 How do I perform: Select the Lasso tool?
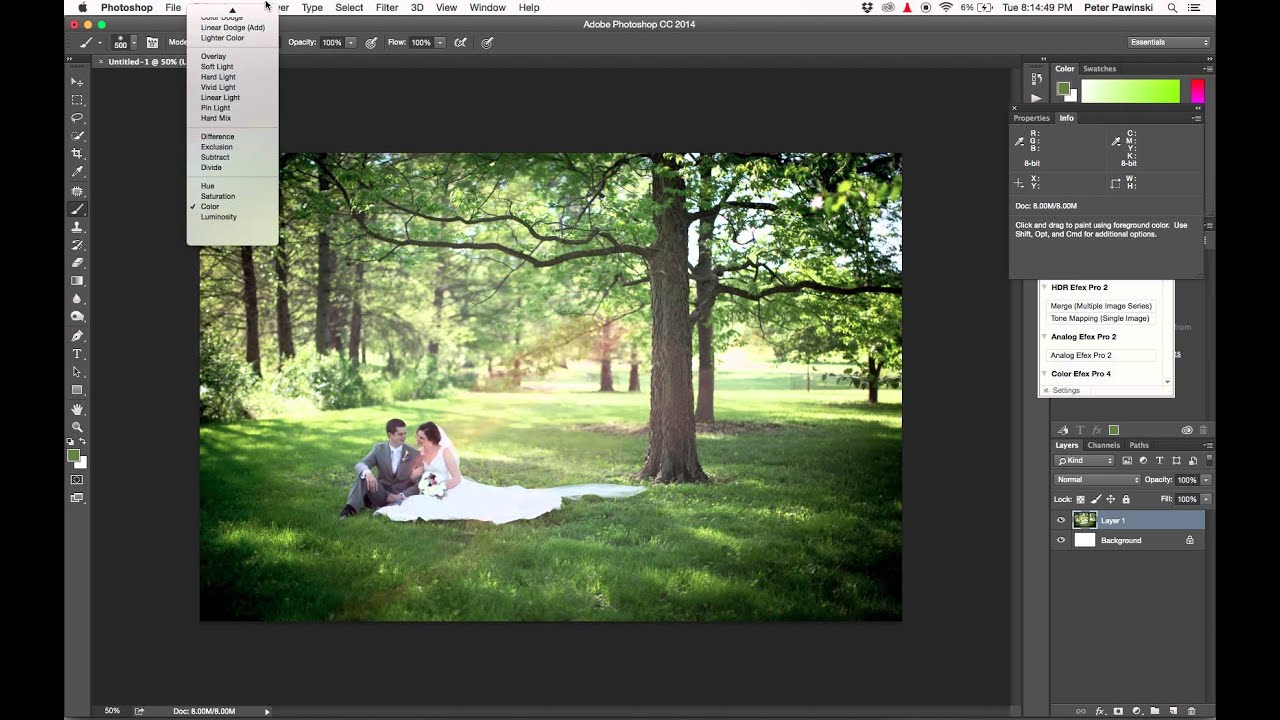(77, 118)
